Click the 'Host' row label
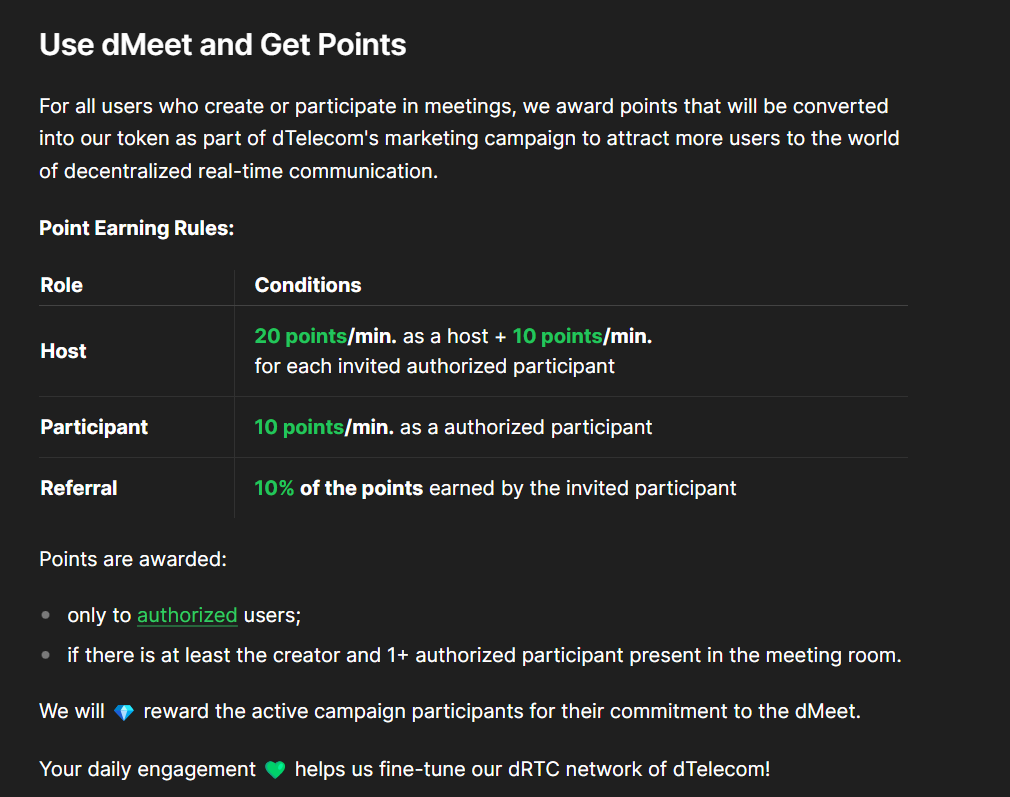The width and height of the screenshot is (1010, 797). (63, 351)
